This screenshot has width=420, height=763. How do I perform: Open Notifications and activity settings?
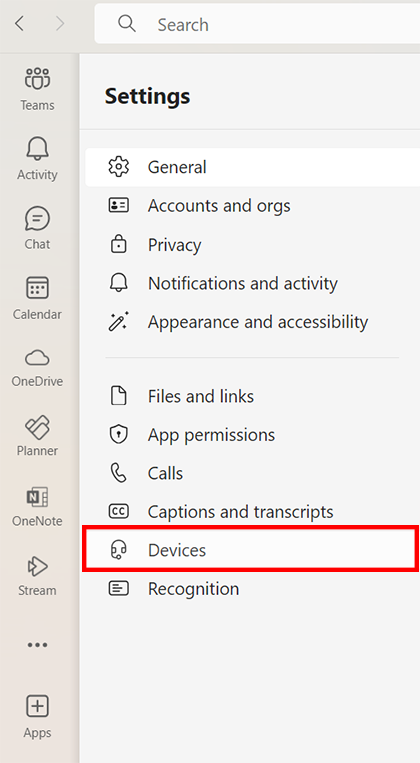pos(253,283)
